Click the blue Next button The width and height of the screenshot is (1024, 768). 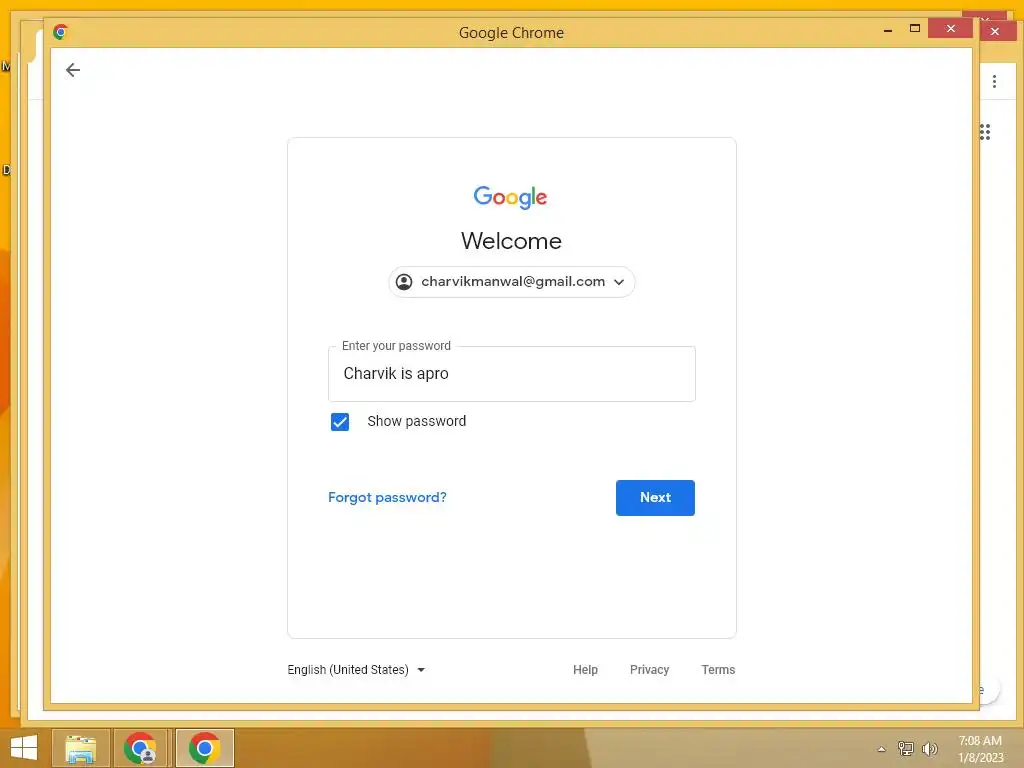[655, 498]
